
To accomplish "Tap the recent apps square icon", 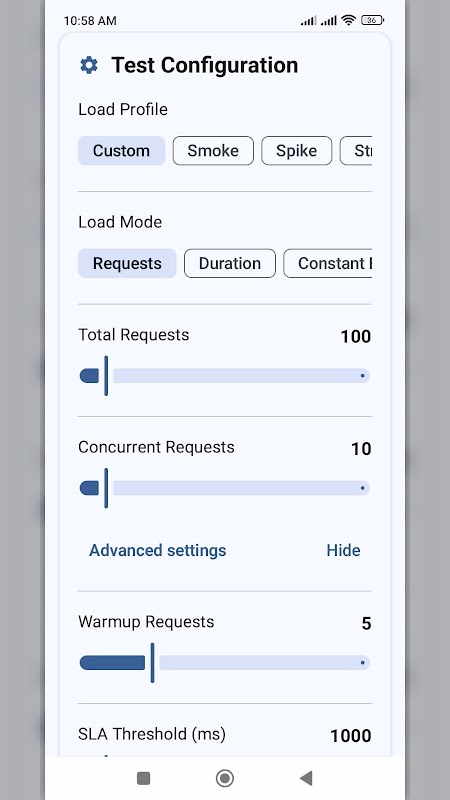I will [144, 778].
